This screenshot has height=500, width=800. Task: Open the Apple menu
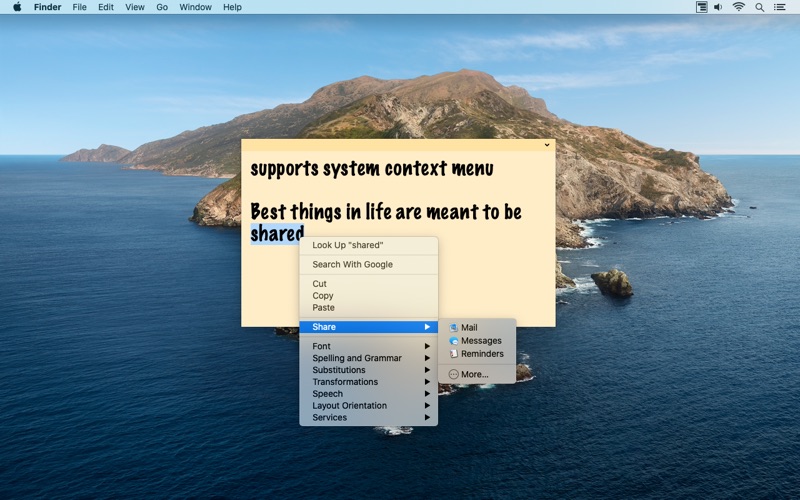pyautogui.click(x=17, y=7)
